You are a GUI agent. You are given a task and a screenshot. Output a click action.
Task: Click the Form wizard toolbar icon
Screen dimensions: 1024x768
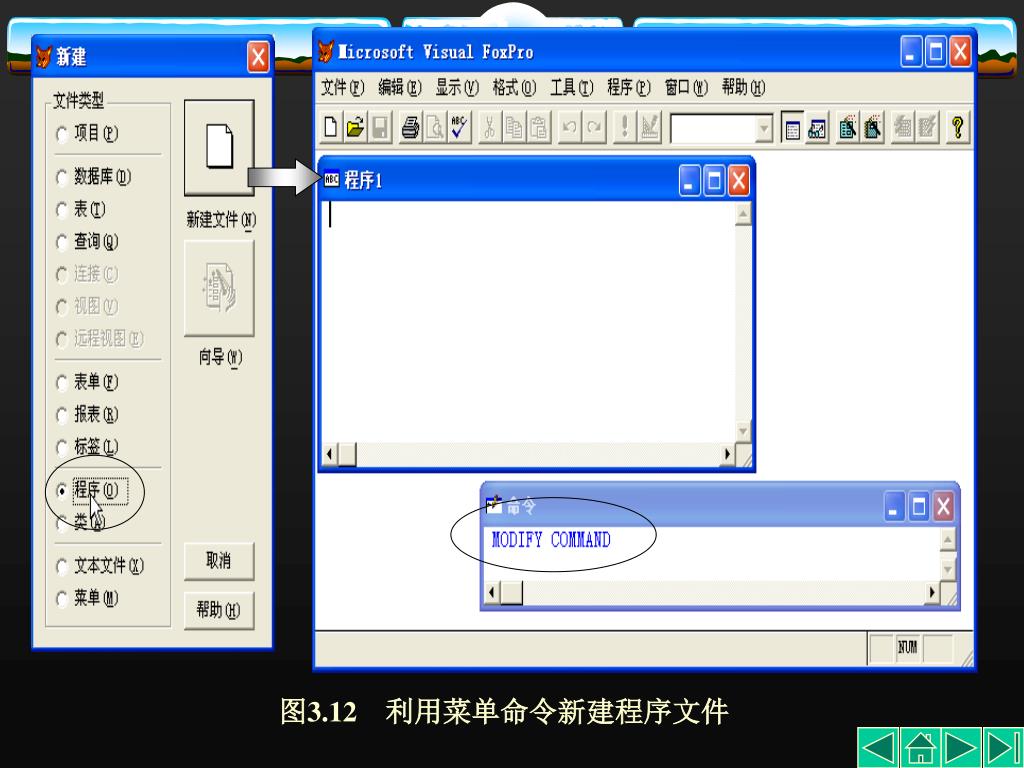pyautogui.click(x=848, y=127)
